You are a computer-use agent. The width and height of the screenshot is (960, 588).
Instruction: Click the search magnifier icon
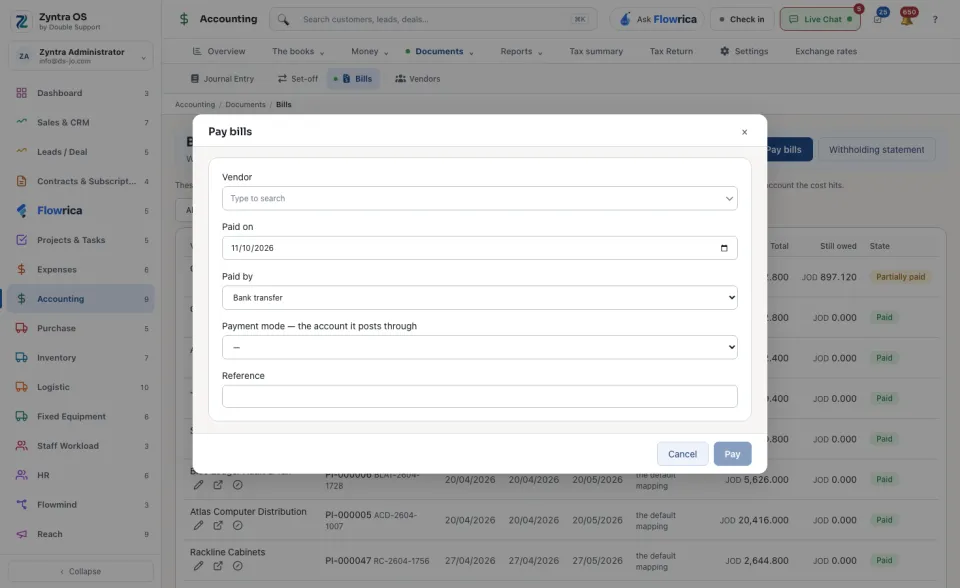(283, 20)
